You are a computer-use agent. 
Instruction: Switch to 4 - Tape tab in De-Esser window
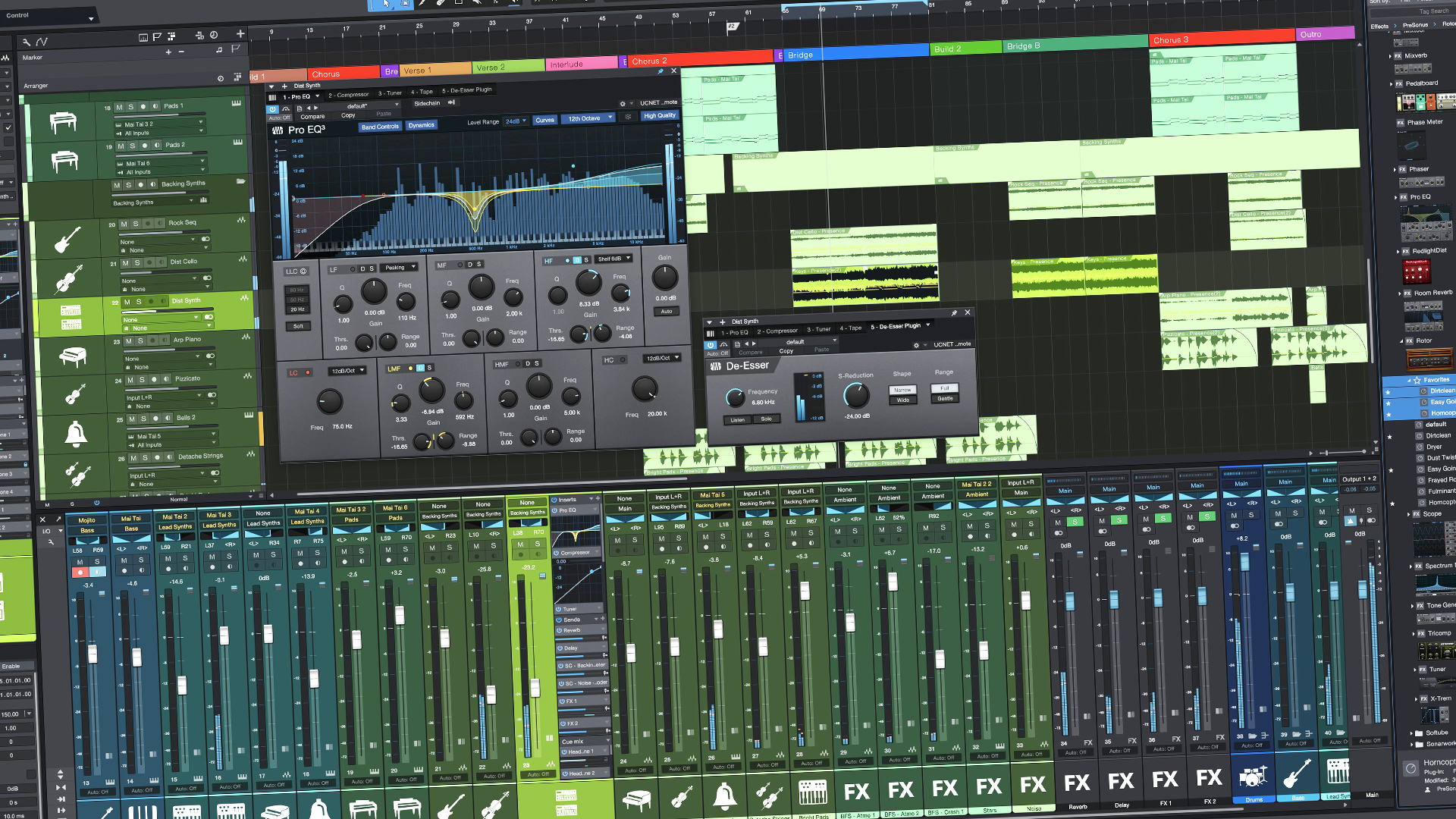[851, 328]
